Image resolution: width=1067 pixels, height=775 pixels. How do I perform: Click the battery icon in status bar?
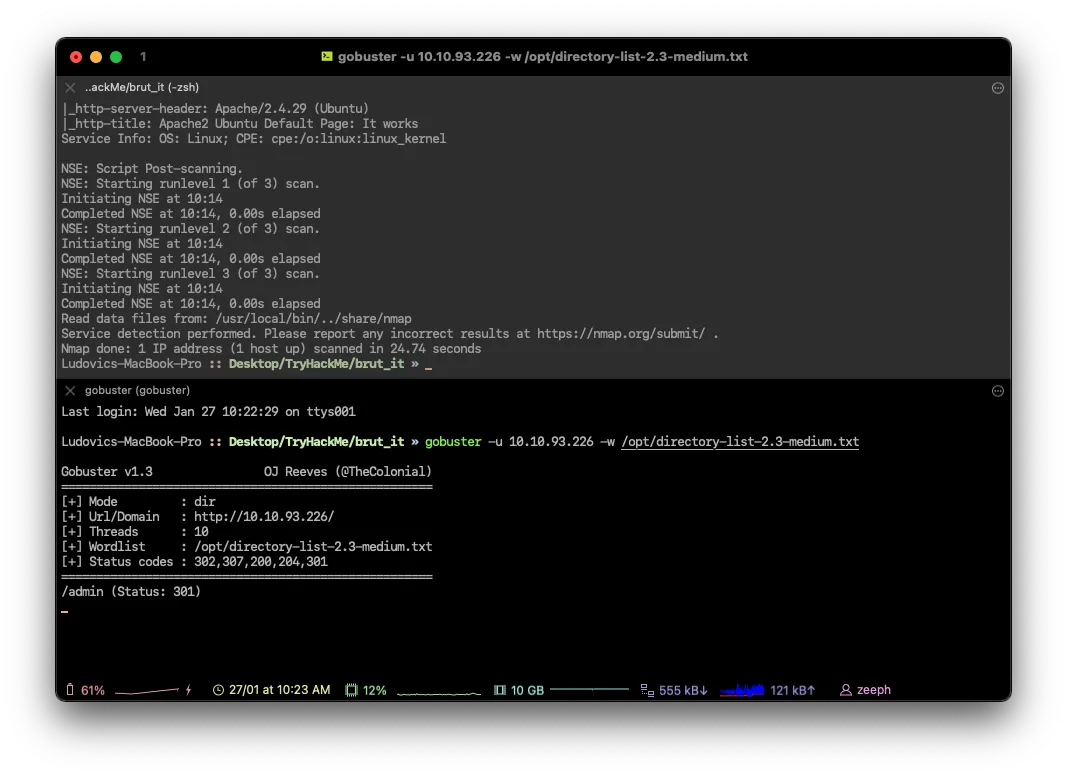[70, 690]
